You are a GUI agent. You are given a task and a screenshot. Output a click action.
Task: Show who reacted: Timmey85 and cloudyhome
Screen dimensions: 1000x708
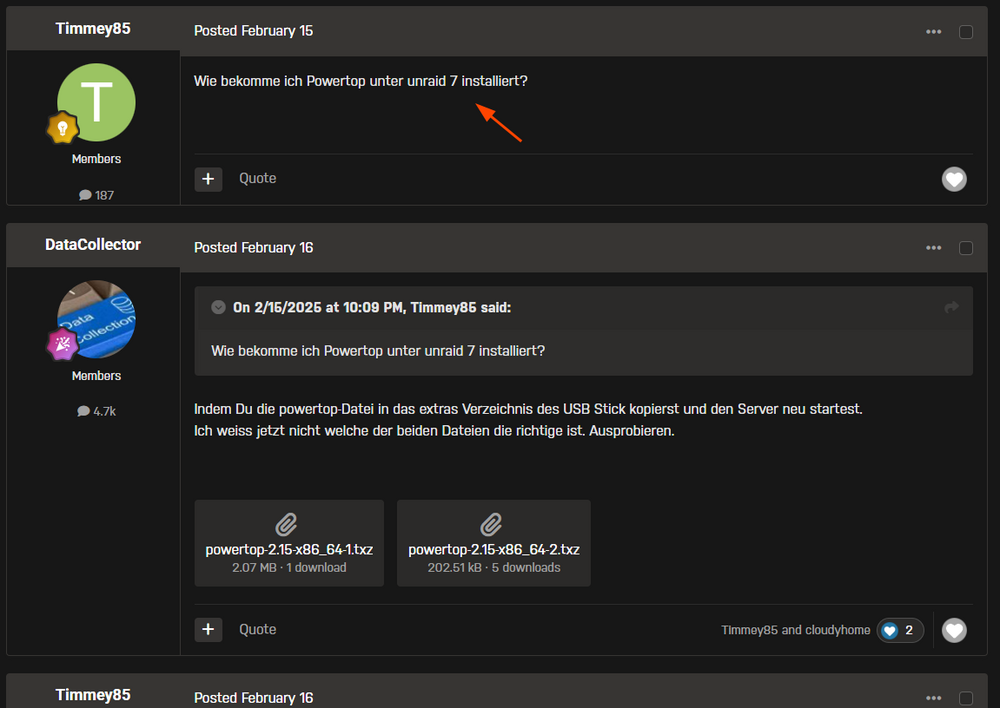click(x=795, y=630)
